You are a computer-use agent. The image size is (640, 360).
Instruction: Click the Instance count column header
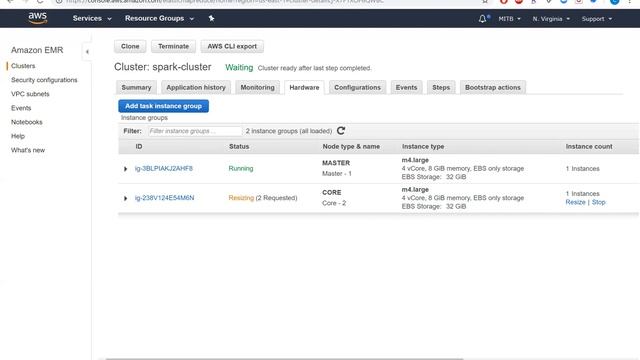tap(589, 147)
